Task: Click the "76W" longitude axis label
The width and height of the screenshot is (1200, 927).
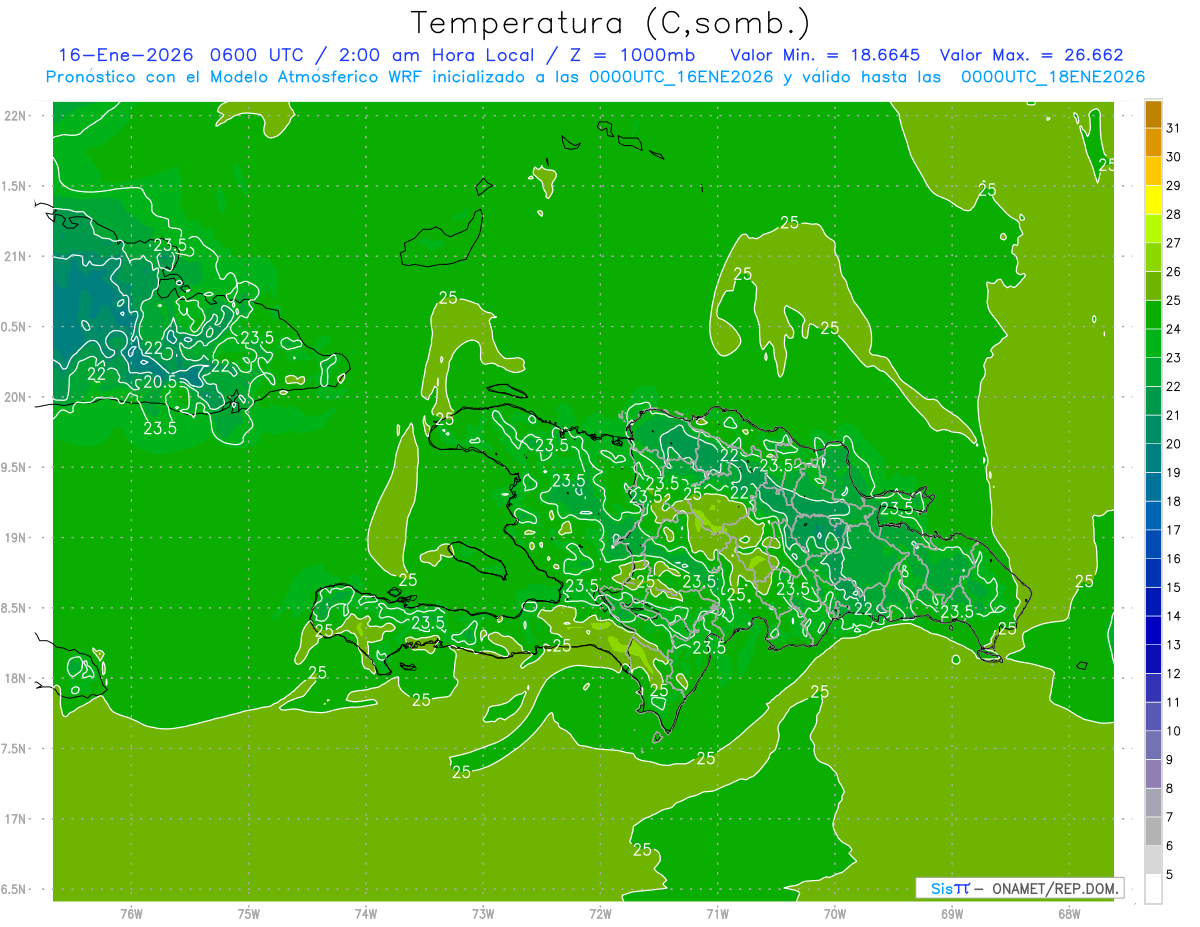Action: (131, 914)
